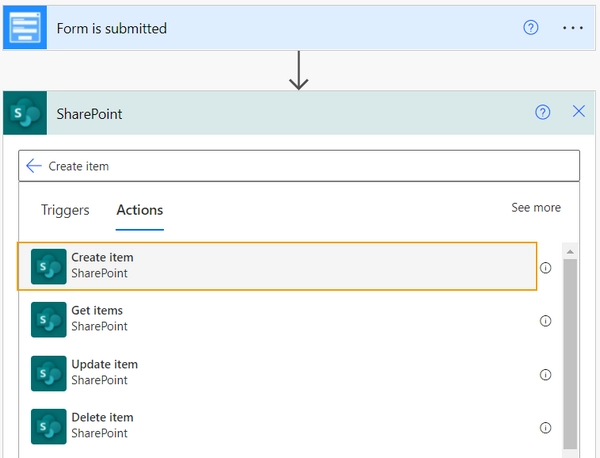Close the SharePoint action panel
Image resolution: width=600 pixels, height=458 pixels.
579,111
